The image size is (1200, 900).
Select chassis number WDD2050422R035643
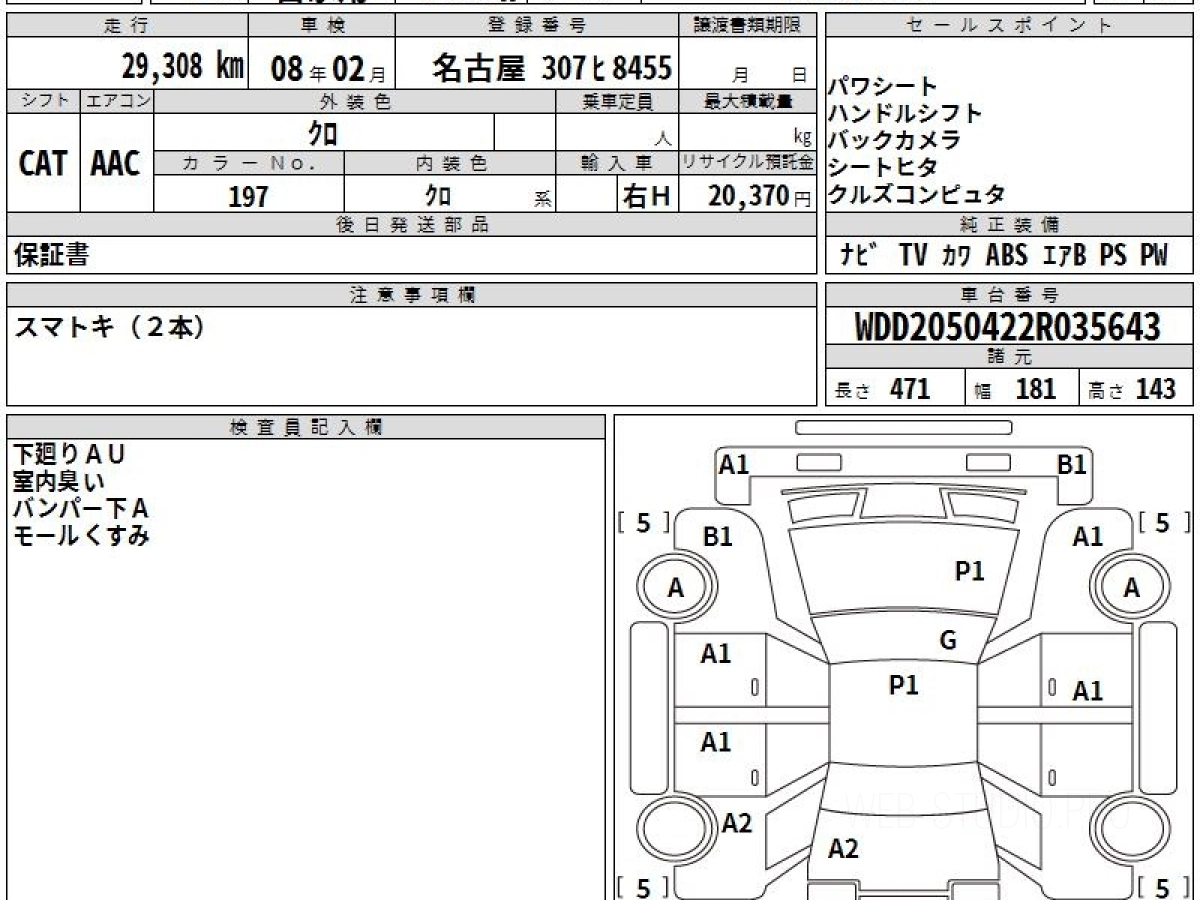(x=1008, y=327)
